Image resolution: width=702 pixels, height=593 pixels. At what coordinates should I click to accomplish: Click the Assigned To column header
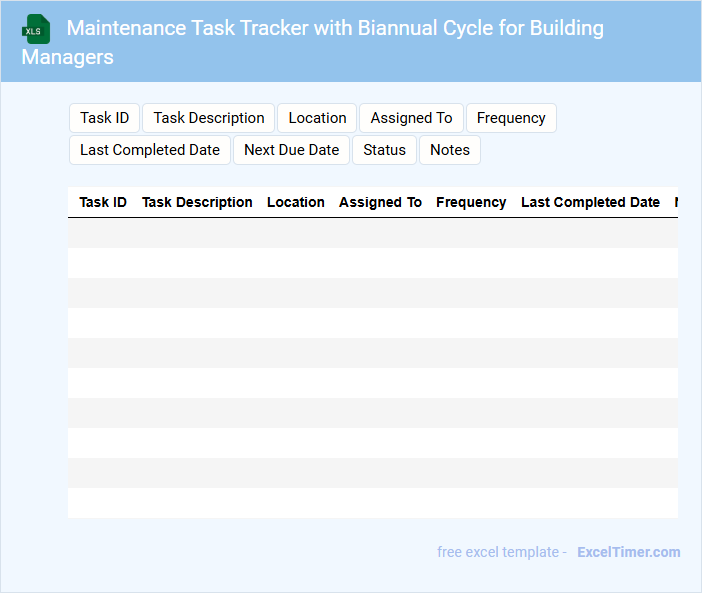click(x=380, y=202)
